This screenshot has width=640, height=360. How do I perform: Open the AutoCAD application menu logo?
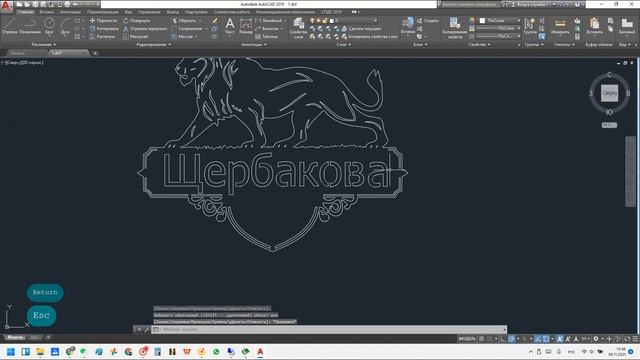click(x=6, y=6)
